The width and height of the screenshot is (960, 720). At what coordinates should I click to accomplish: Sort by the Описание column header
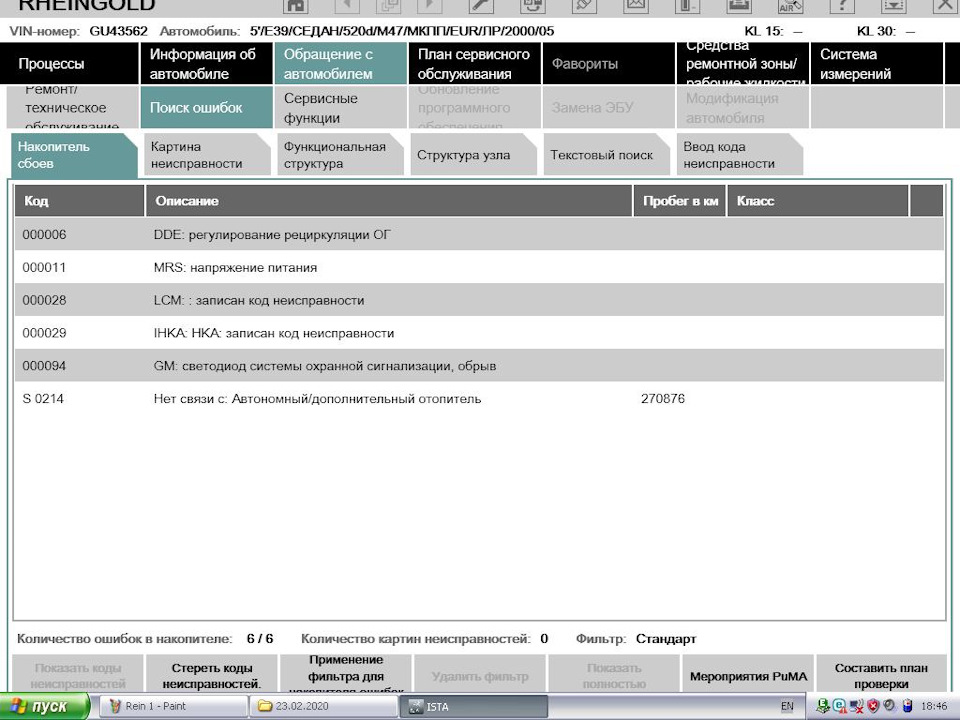pyautogui.click(x=389, y=201)
